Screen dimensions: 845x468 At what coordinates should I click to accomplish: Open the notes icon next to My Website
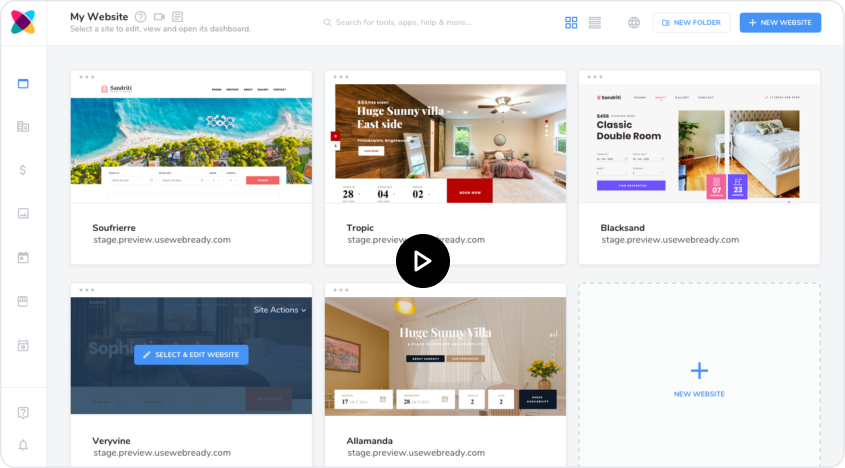[177, 17]
